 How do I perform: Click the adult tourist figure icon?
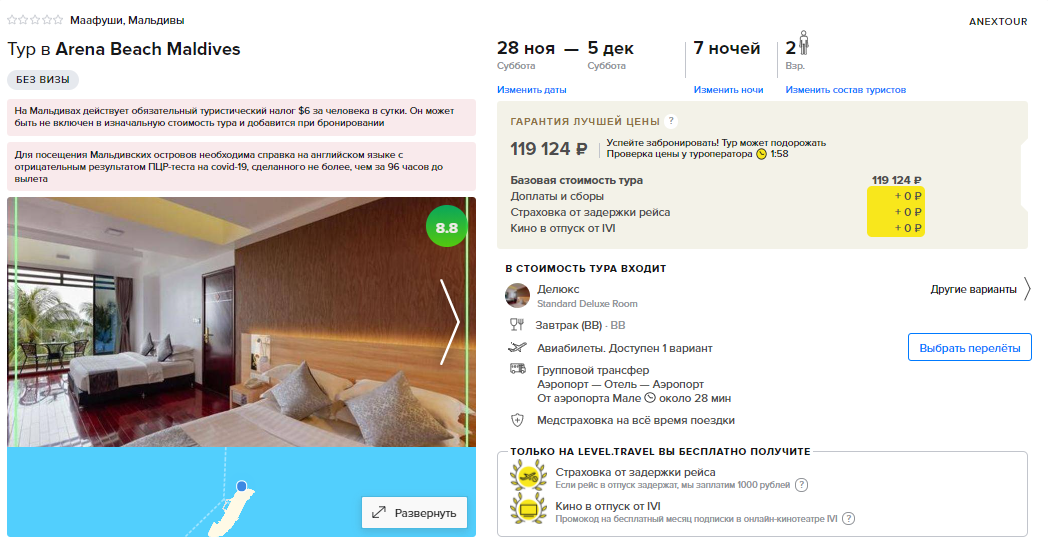click(x=803, y=43)
